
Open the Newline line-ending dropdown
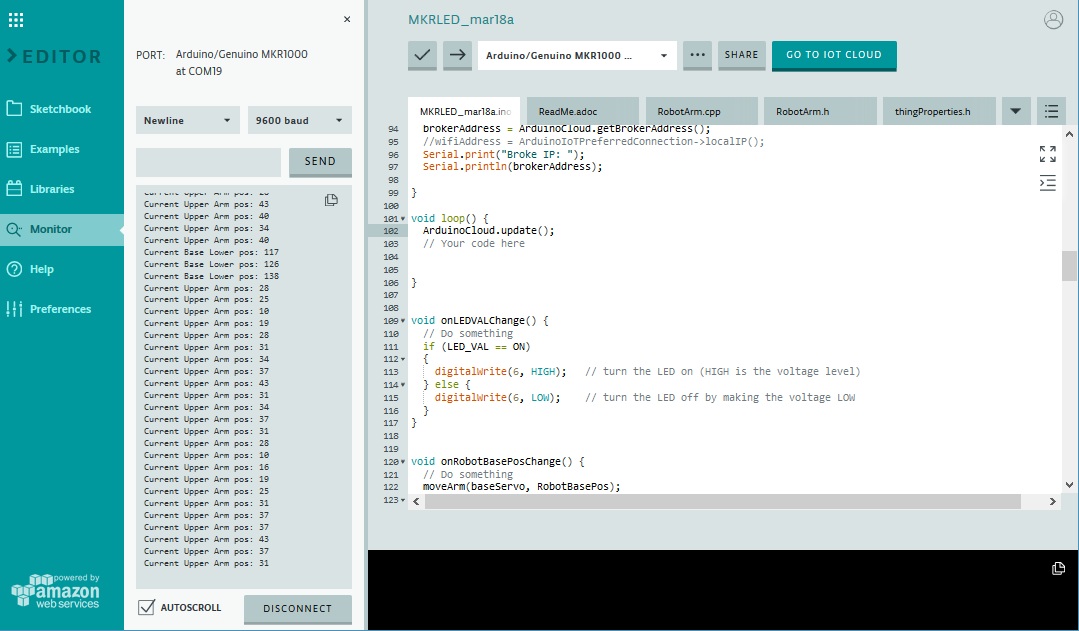coord(188,120)
